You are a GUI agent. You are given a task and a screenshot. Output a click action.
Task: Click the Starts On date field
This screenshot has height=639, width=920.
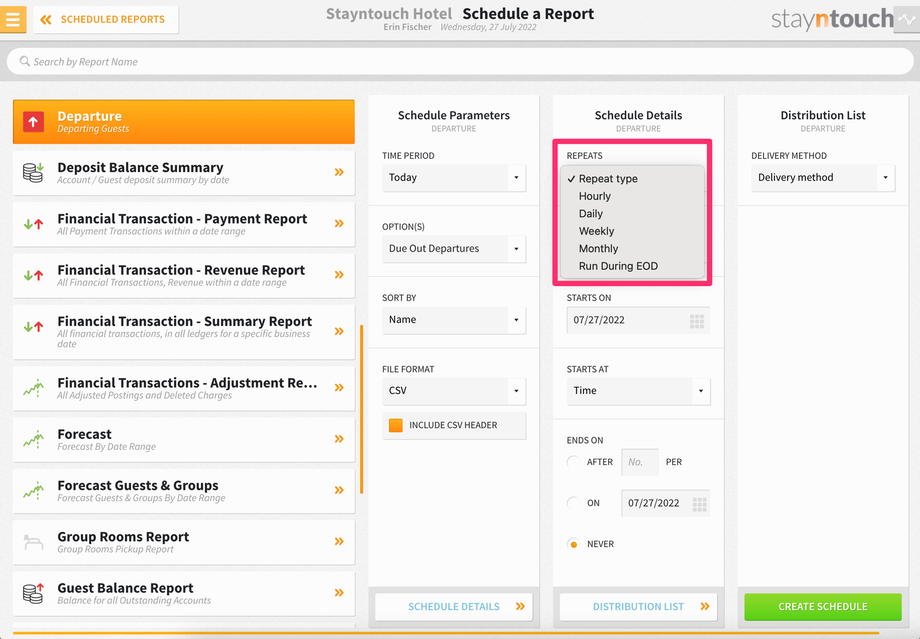[638, 320]
